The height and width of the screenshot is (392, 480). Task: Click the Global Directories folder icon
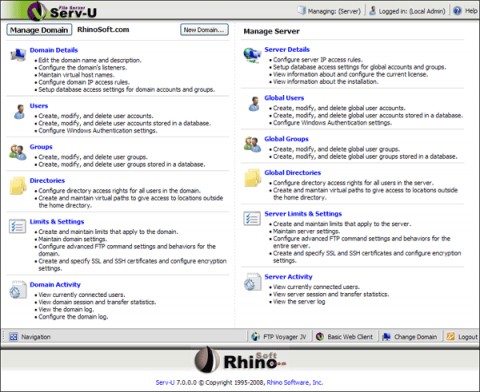[253, 178]
